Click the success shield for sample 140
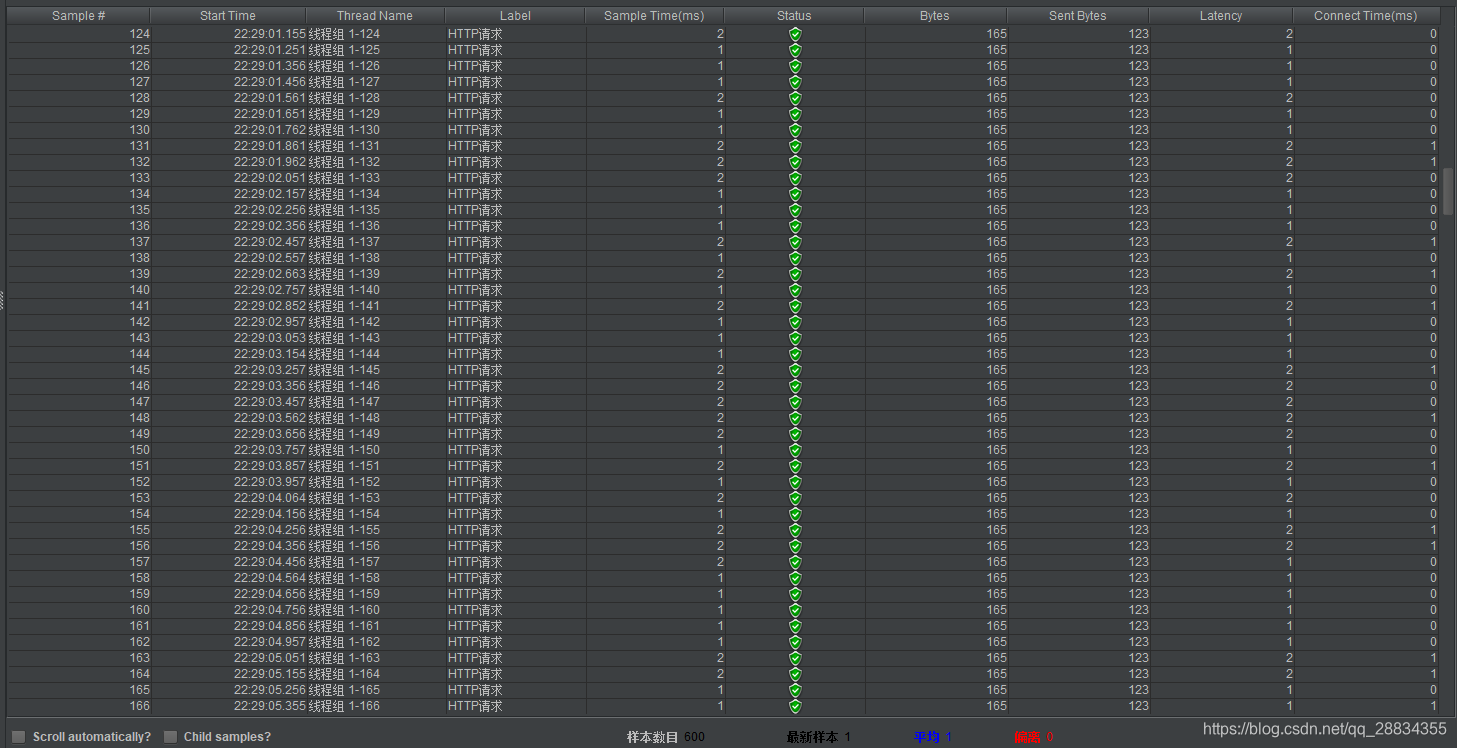 pyautogui.click(x=795, y=290)
